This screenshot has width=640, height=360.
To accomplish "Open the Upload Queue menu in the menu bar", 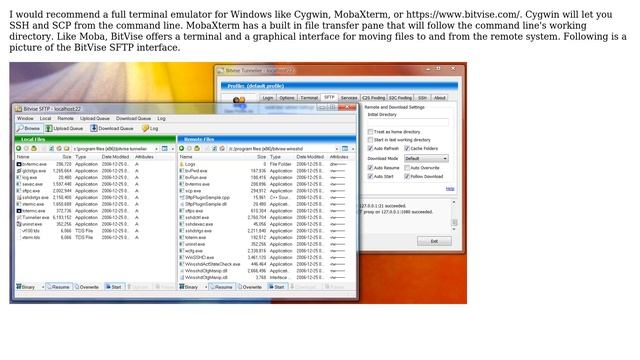I will [95, 118].
